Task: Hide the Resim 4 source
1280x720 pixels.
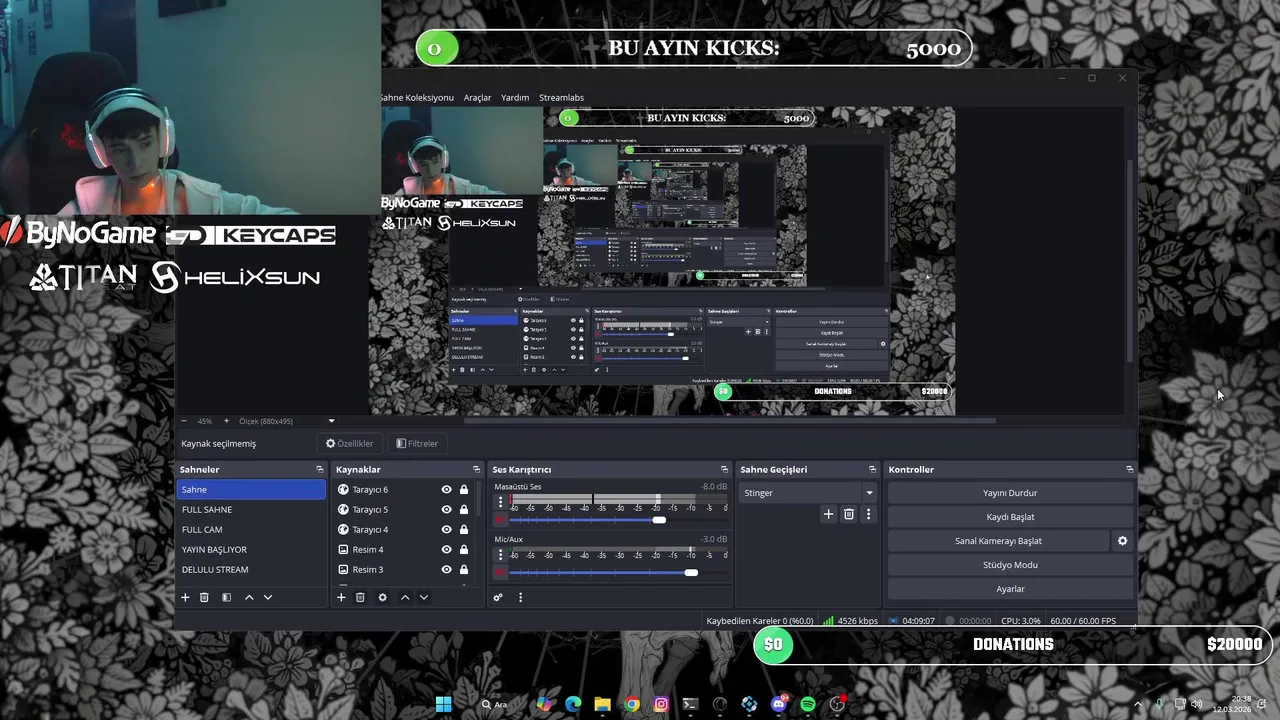Action: point(446,550)
